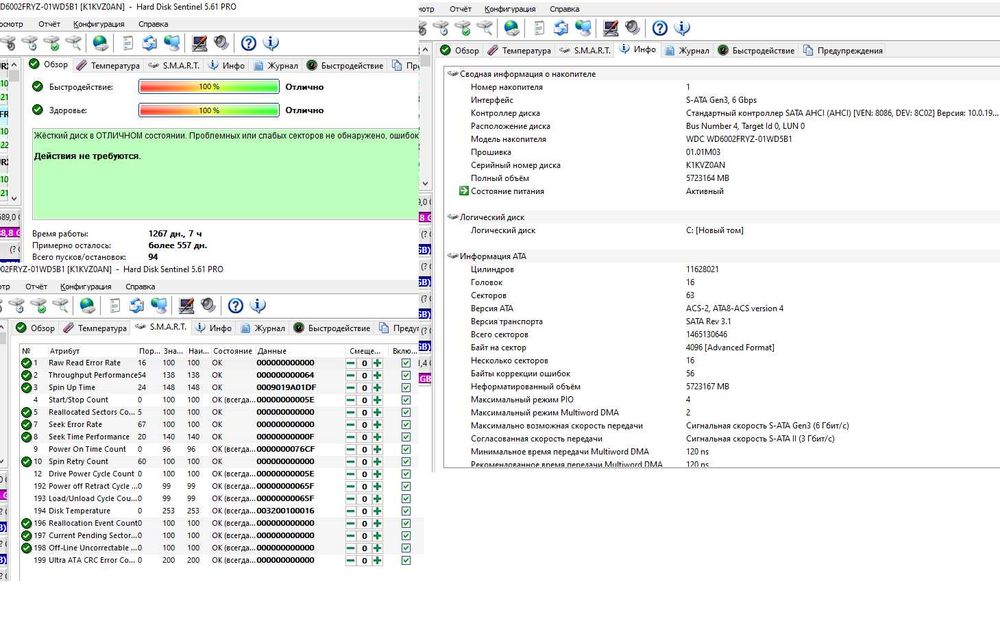Collapse the drive summary information section
This screenshot has width=1000, height=619.
click(453, 74)
